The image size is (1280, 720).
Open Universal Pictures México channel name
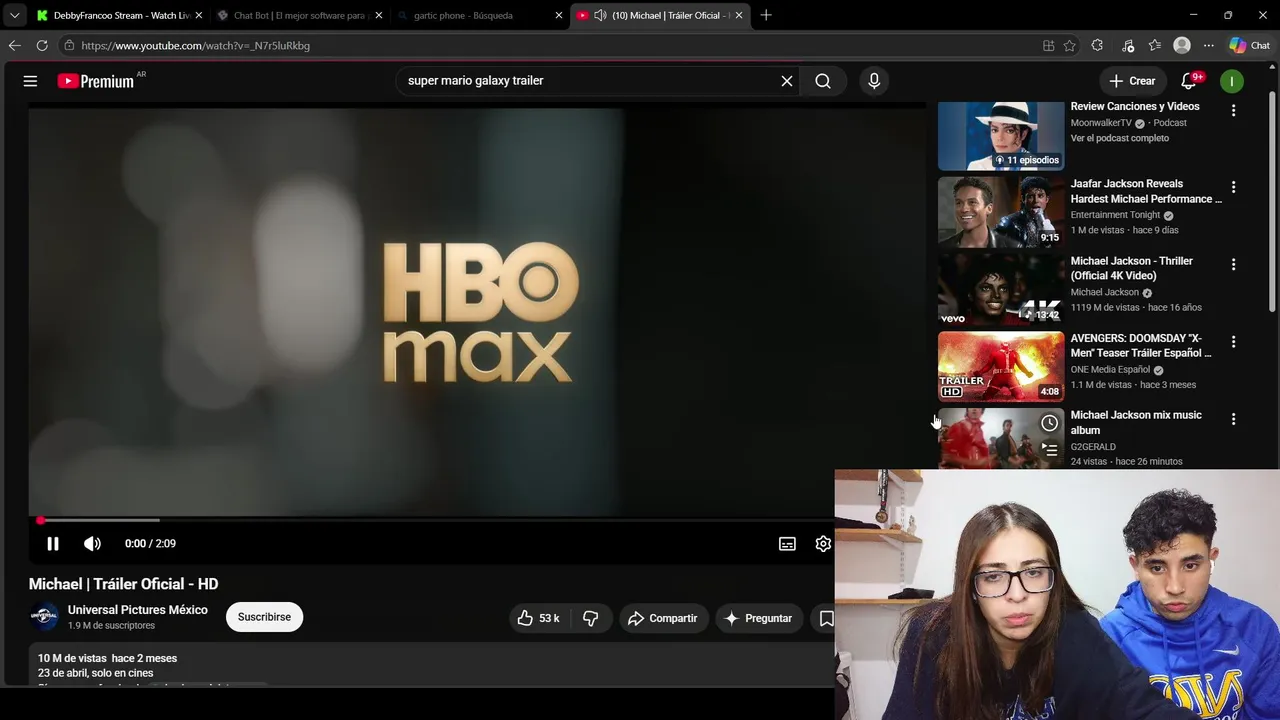coord(137,610)
